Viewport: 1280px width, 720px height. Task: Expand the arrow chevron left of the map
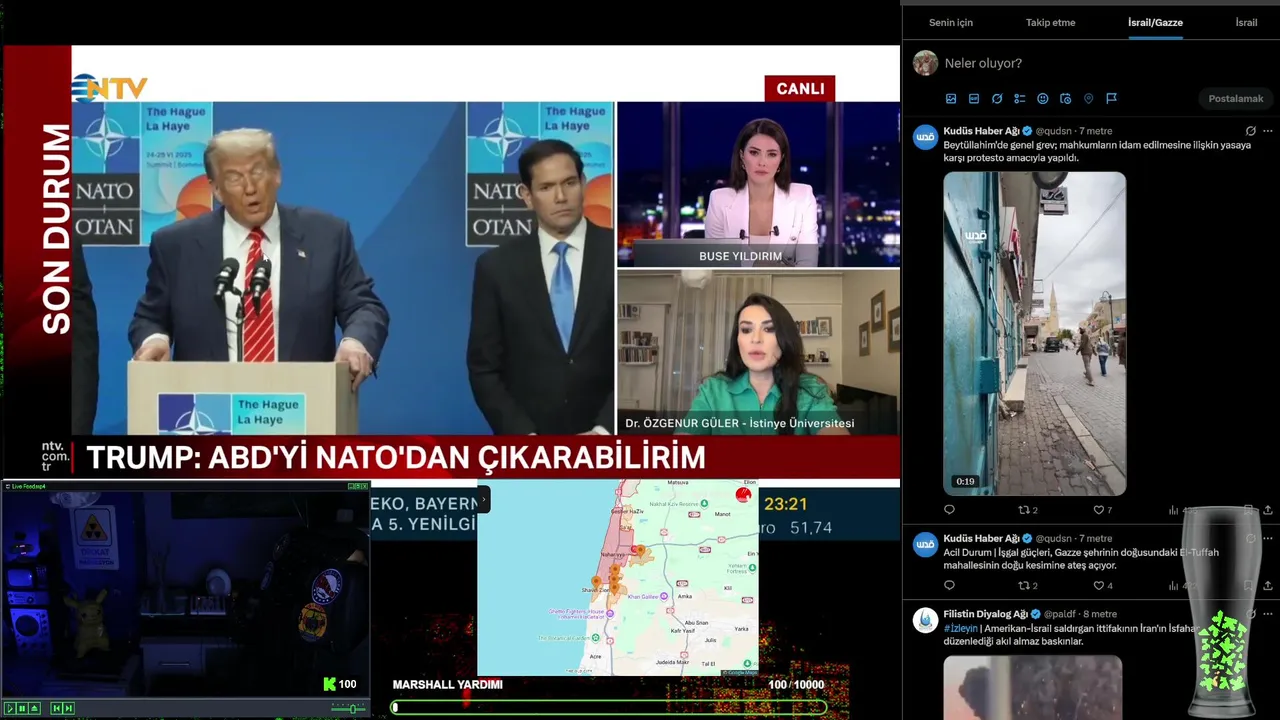point(483,499)
